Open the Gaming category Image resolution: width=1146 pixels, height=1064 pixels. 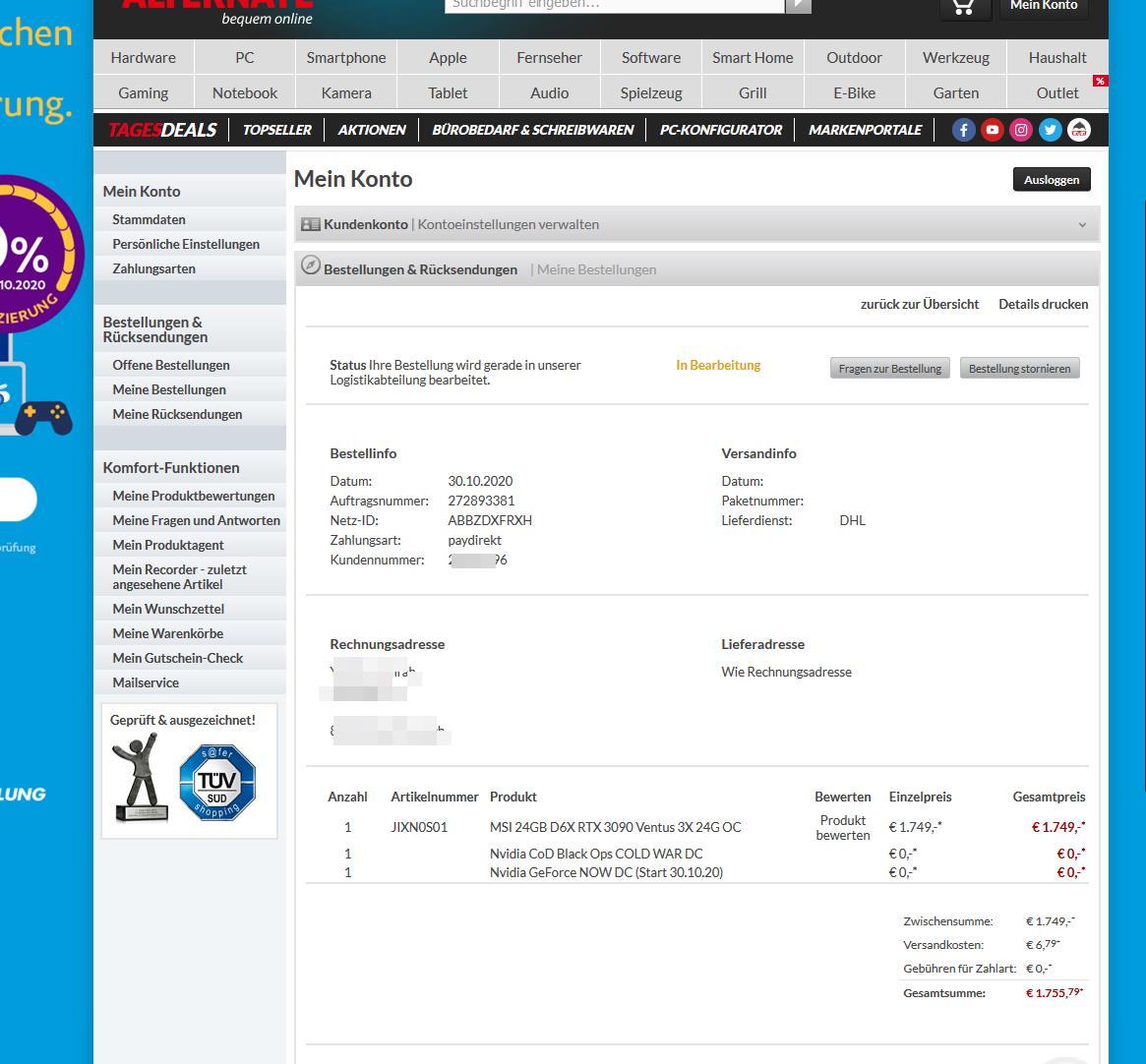click(144, 92)
